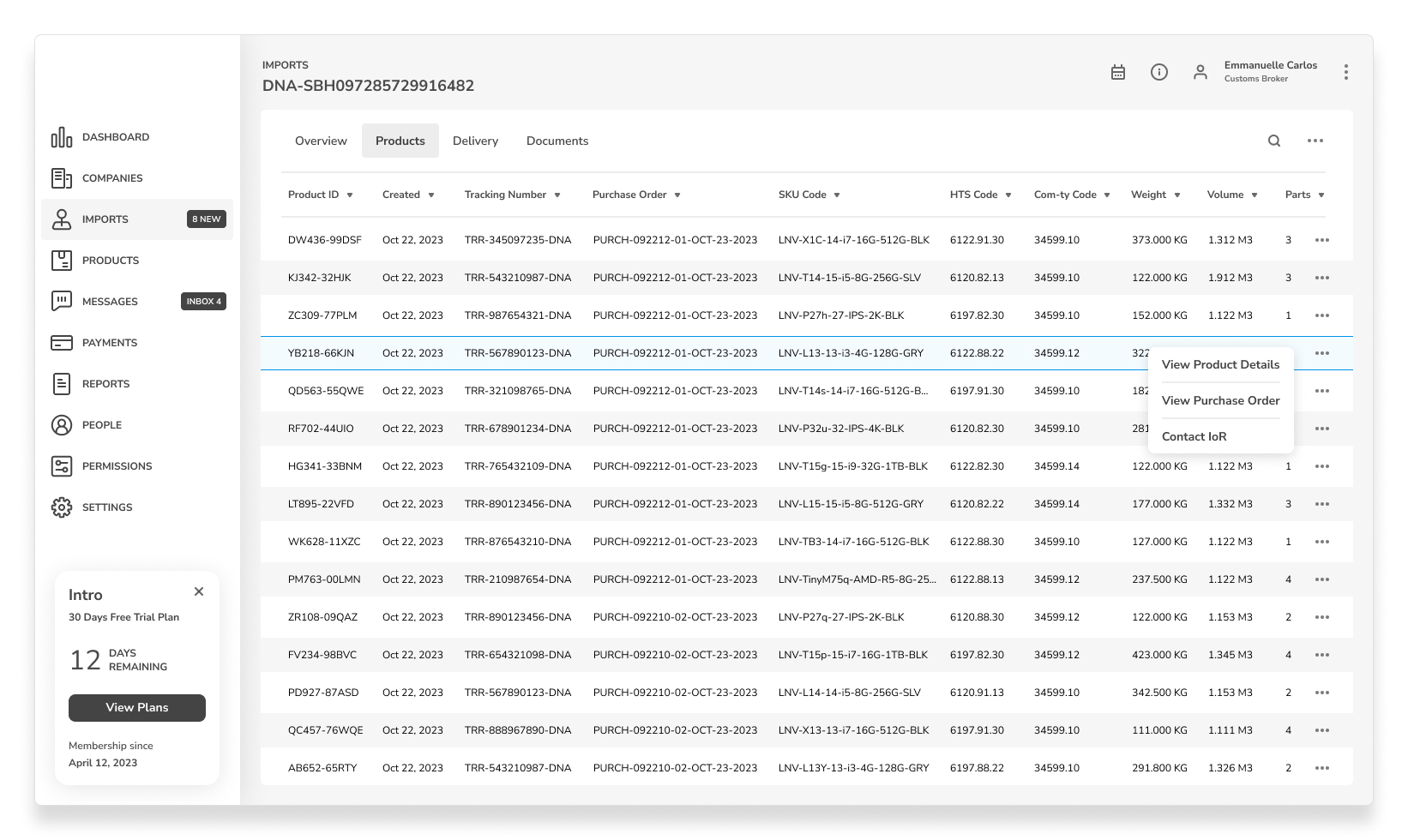1408x840 pixels.
Task: Click tracking number TRR-876543210-DNA
Action: (x=518, y=542)
